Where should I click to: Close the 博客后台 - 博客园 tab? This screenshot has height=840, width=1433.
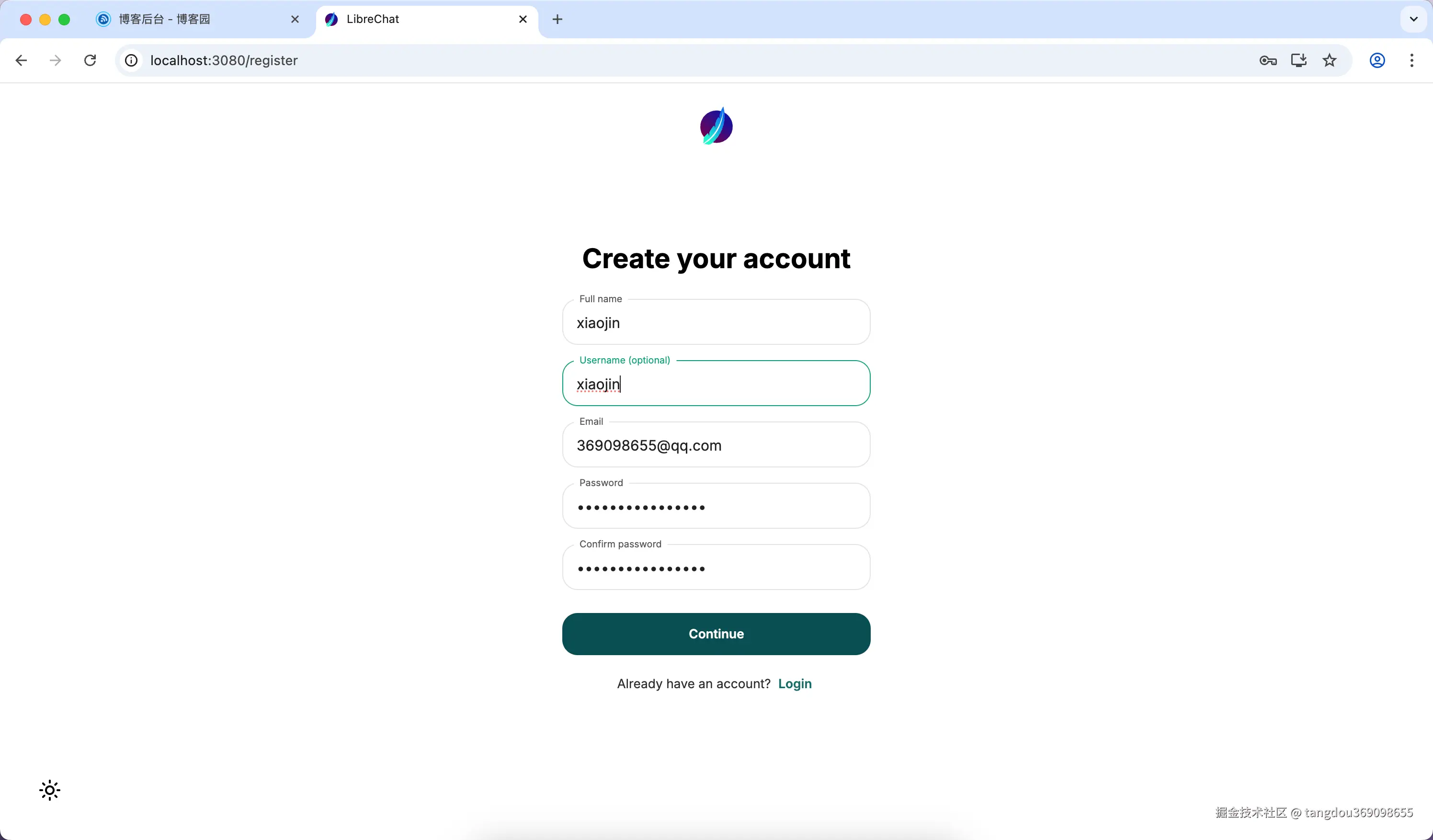(x=295, y=19)
